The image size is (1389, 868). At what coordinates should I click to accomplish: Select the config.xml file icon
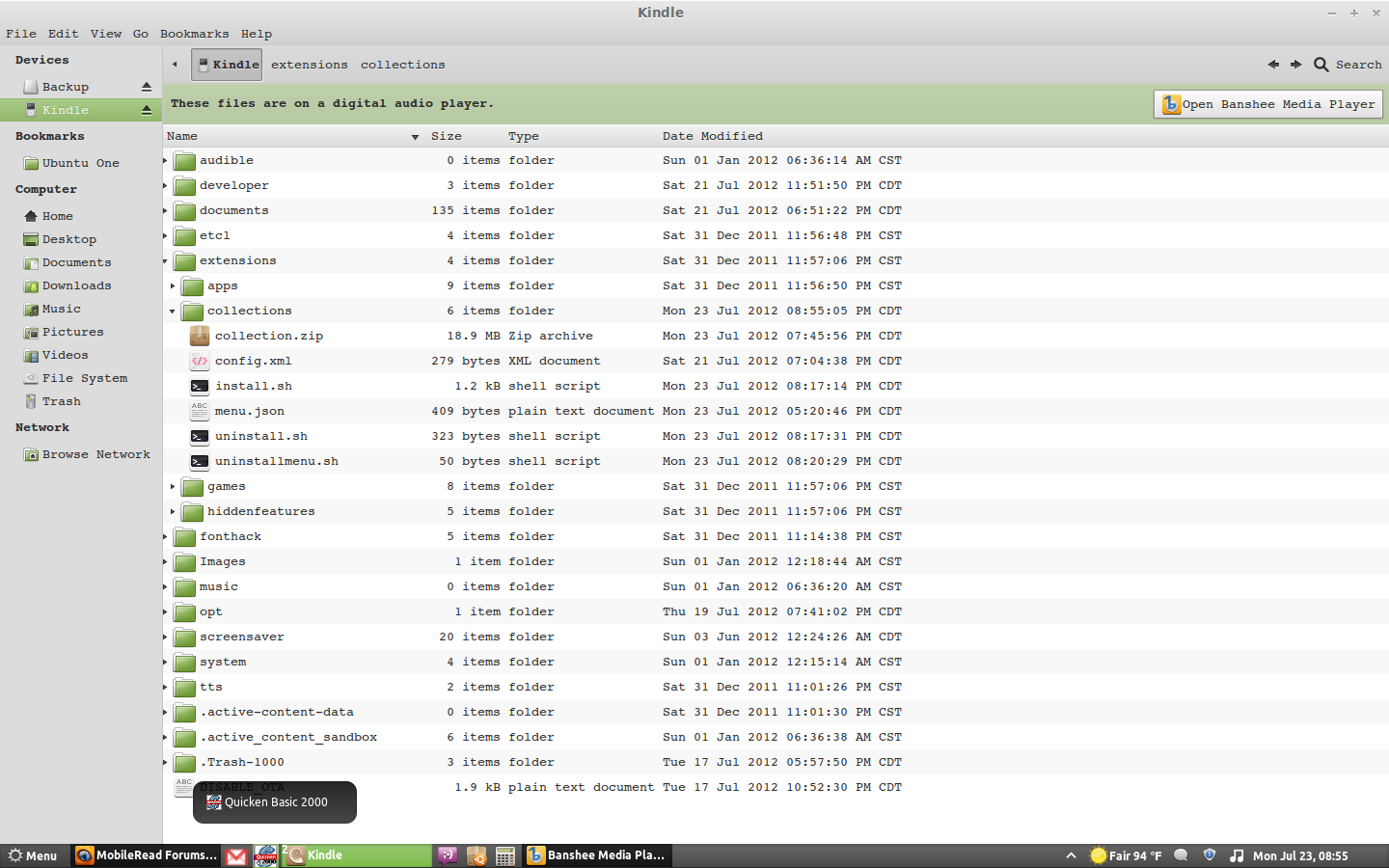200,361
